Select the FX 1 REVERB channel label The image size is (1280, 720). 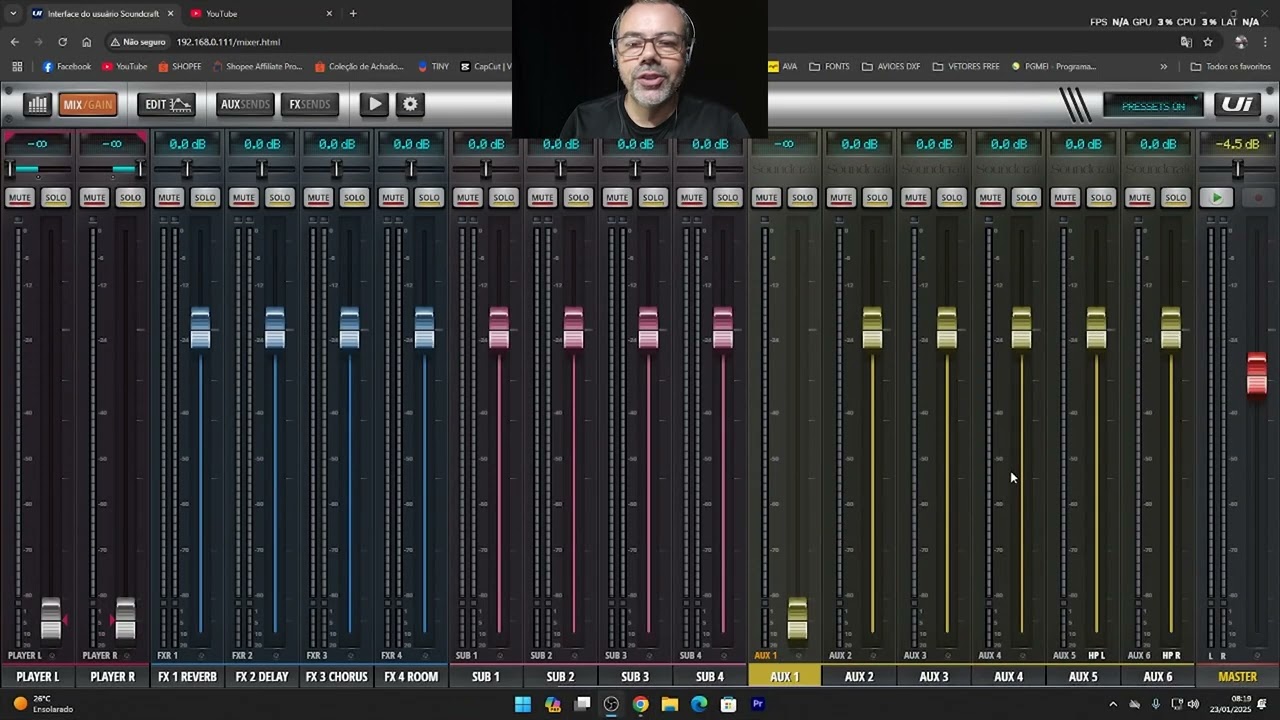pos(187,677)
